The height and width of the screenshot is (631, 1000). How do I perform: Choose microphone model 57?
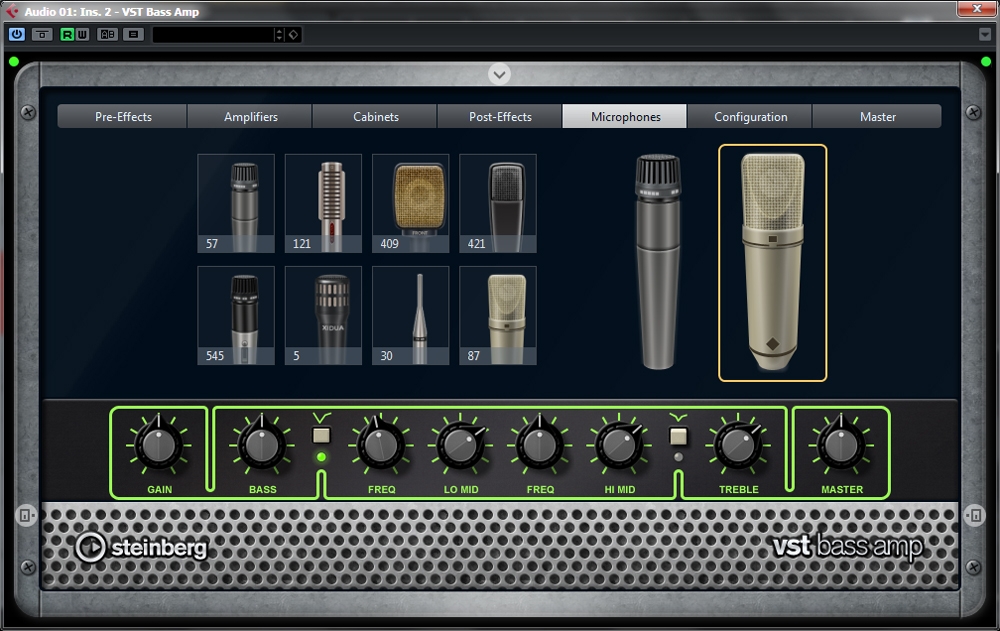tap(236, 204)
